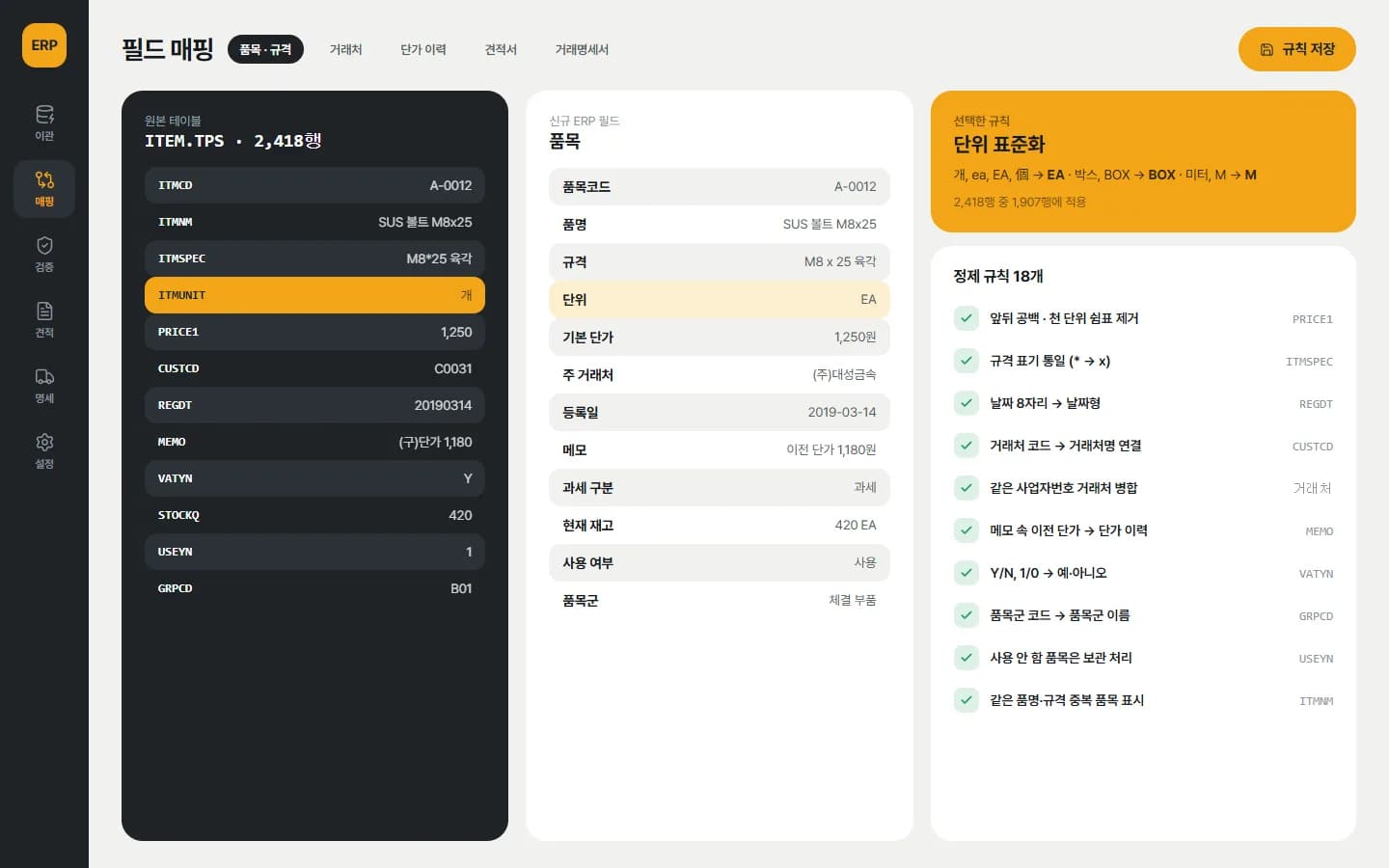Toggle the 앞뒤 공백·천 단위 쉼표 제거 rule checkbox

(966, 318)
